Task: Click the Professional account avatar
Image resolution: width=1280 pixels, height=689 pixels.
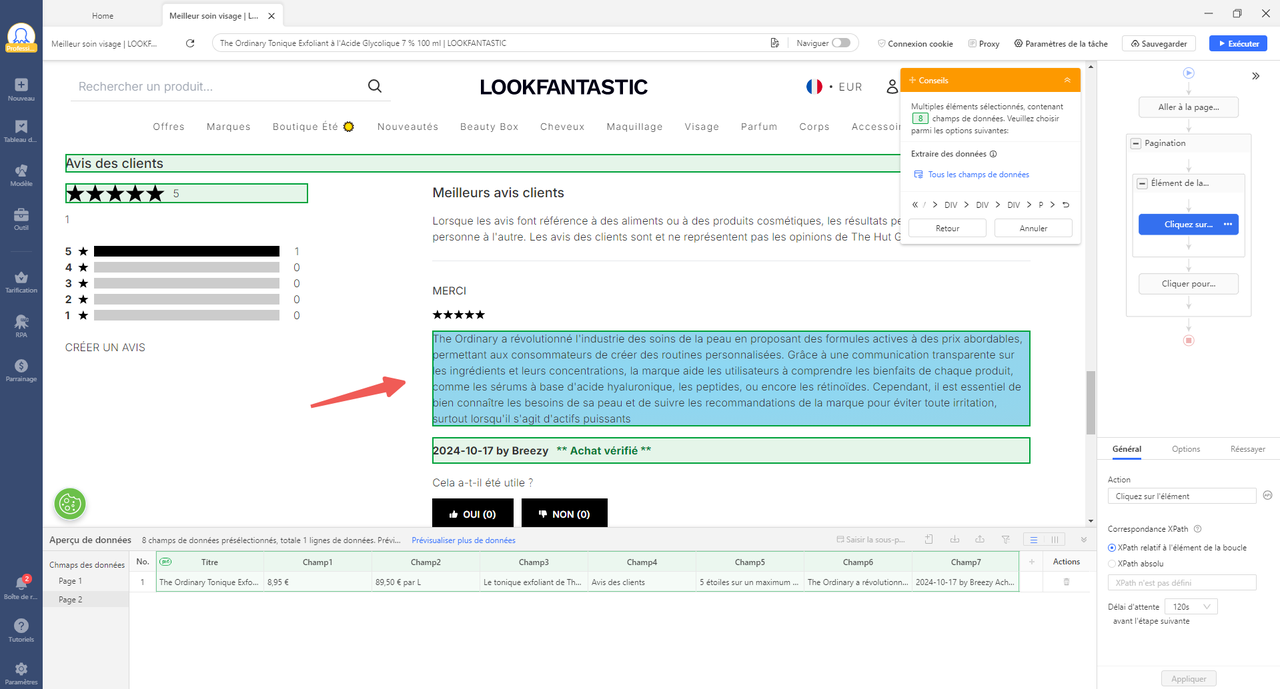Action: pos(21,37)
